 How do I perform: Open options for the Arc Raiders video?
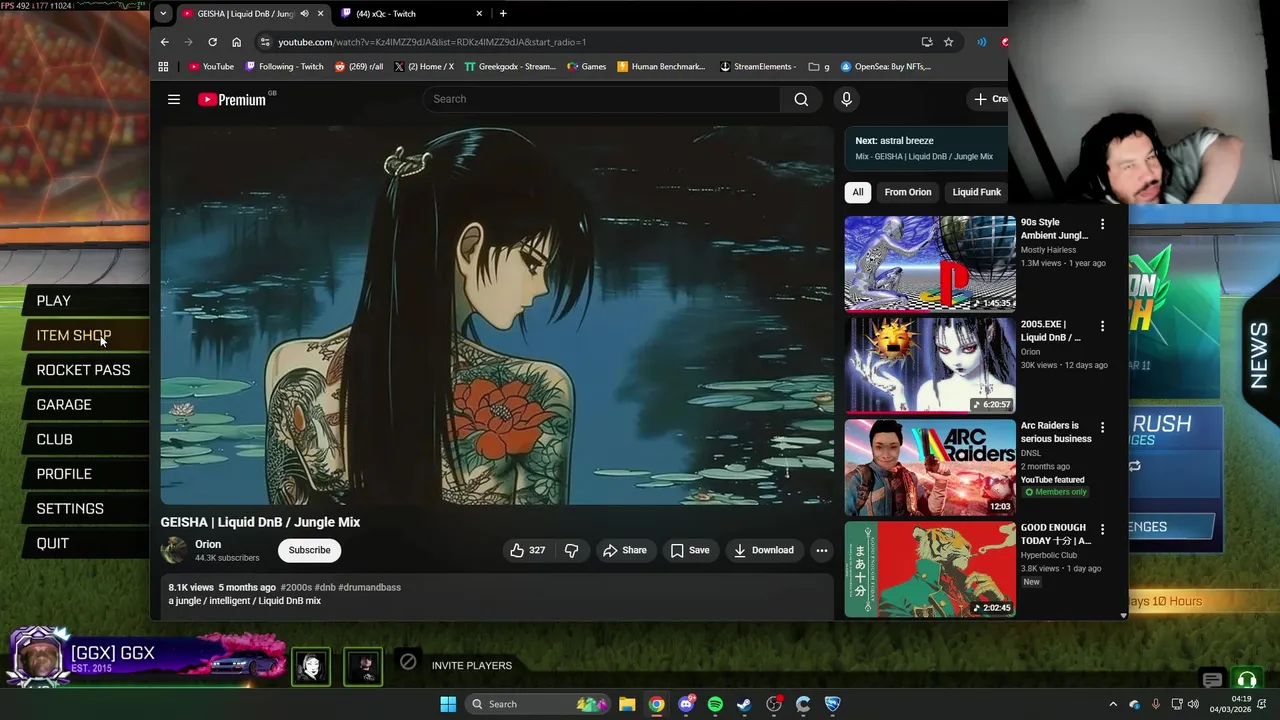tap(1102, 428)
